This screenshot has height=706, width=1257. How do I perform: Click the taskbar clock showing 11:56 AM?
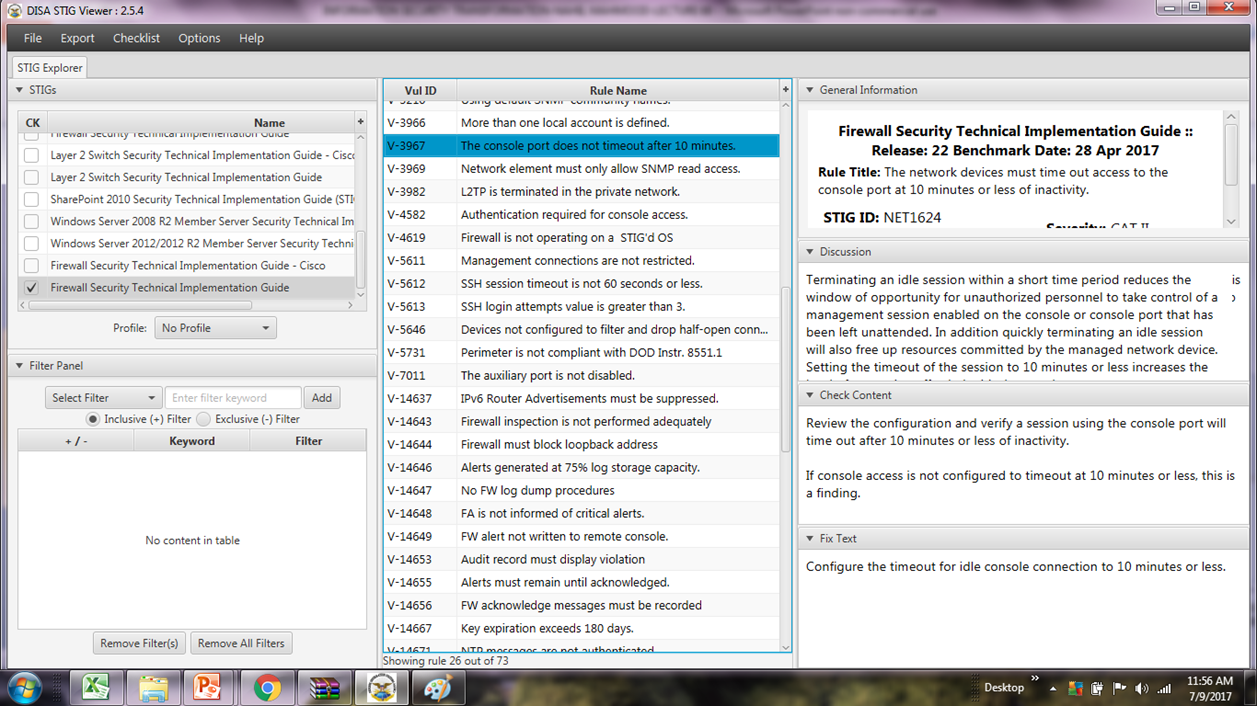[x=1210, y=689]
